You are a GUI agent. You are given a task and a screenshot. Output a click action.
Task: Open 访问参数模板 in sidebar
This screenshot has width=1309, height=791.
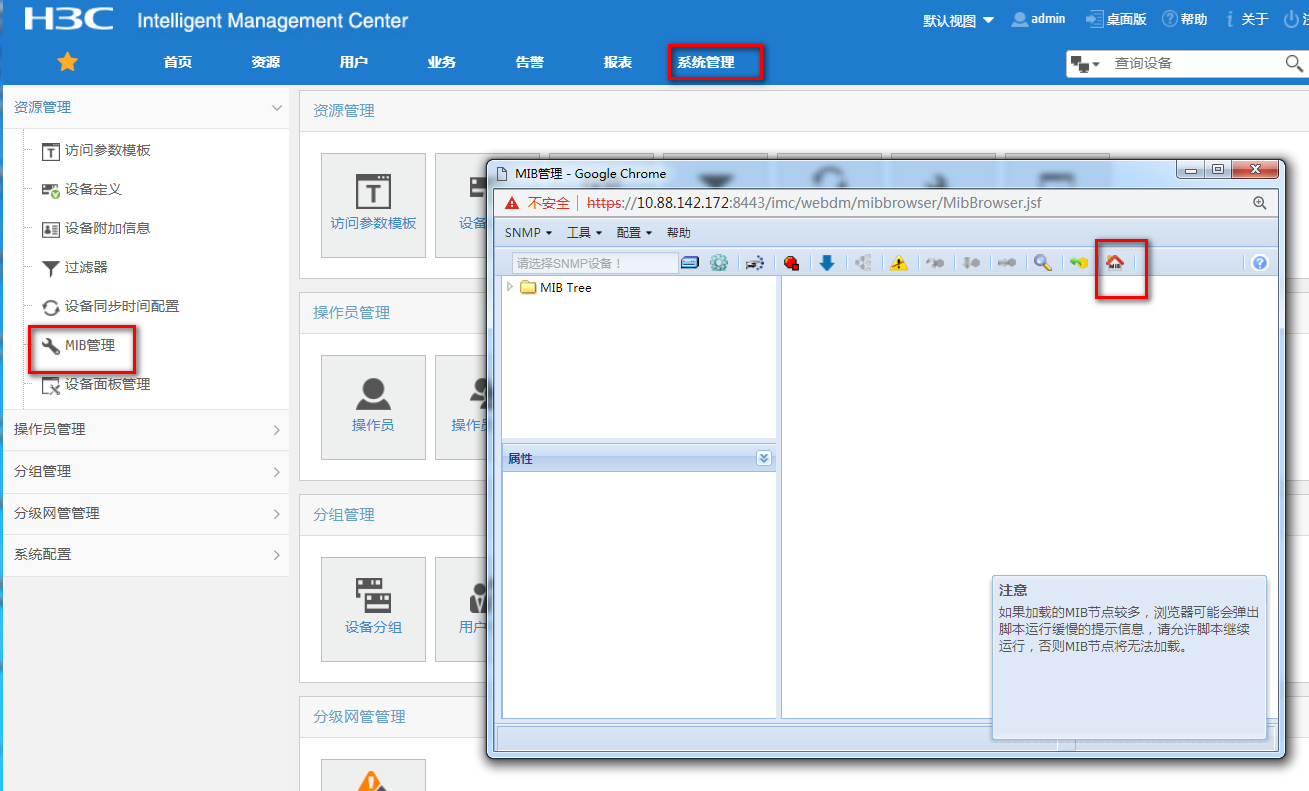click(x=108, y=150)
